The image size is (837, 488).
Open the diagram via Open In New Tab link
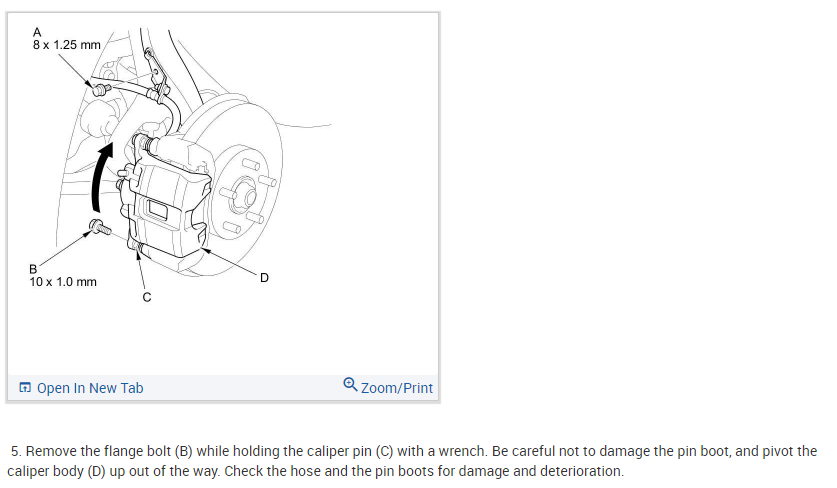(x=90, y=388)
